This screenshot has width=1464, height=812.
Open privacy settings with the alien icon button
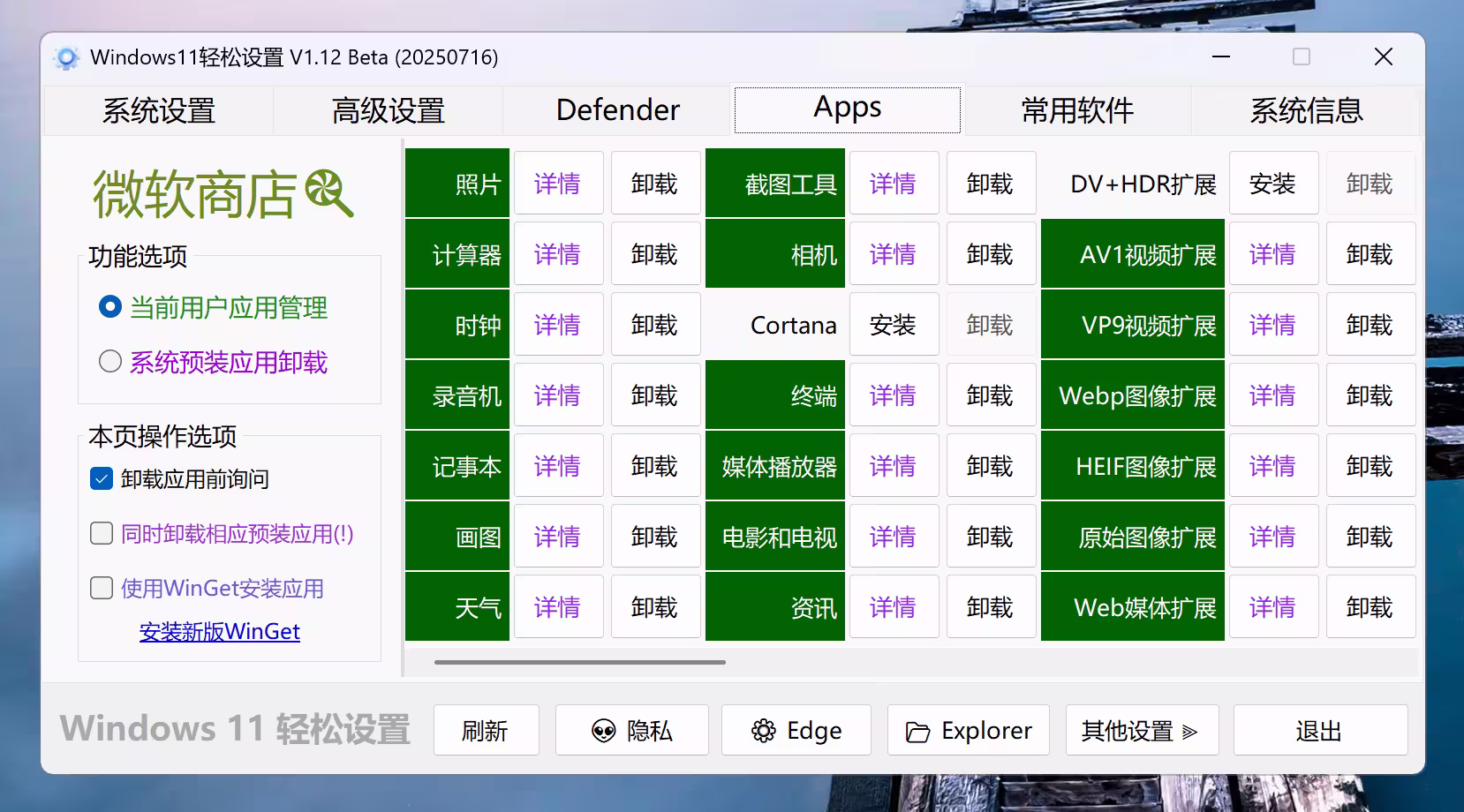click(631, 731)
